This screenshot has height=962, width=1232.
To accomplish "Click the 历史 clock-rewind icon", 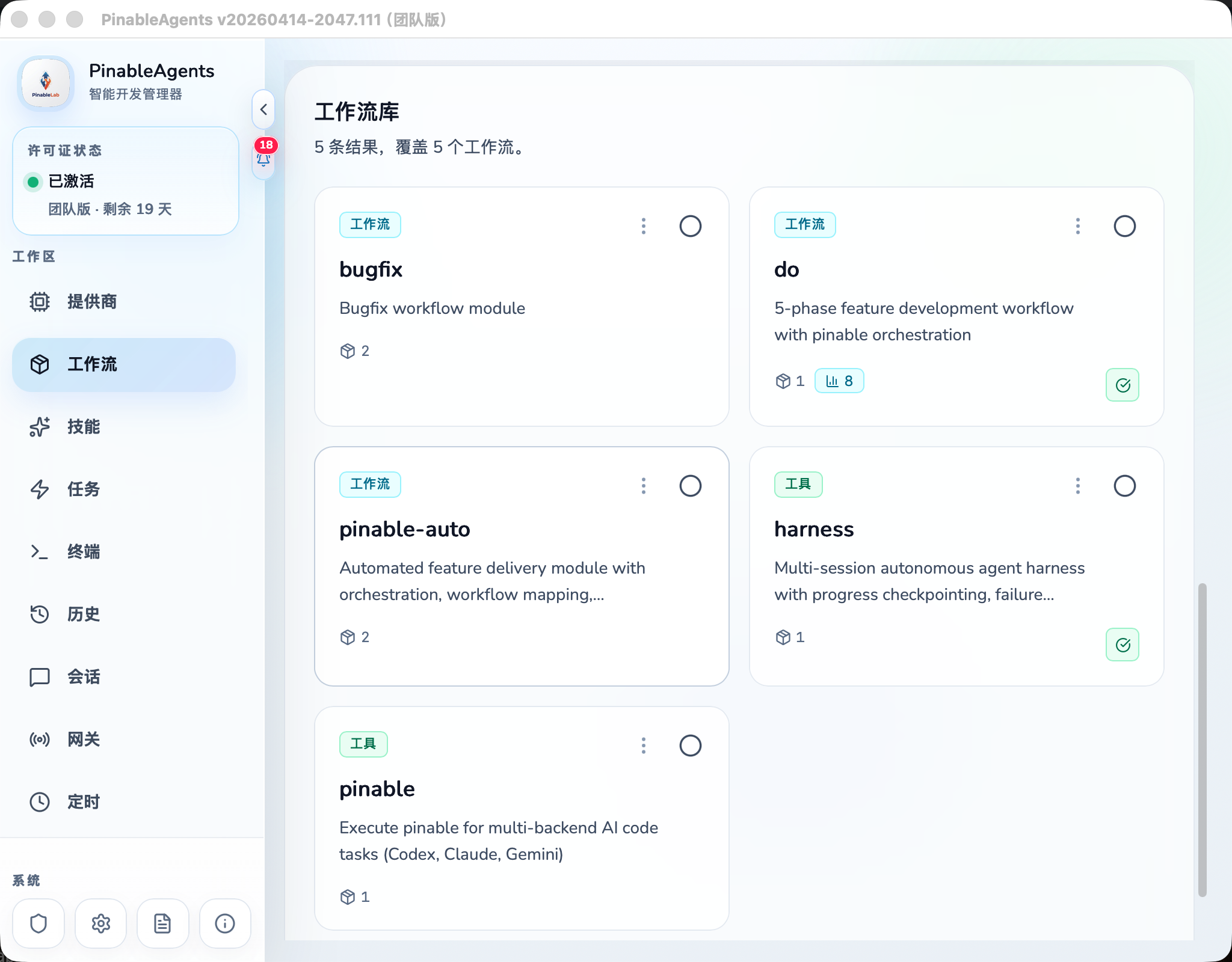I will click(x=40, y=614).
